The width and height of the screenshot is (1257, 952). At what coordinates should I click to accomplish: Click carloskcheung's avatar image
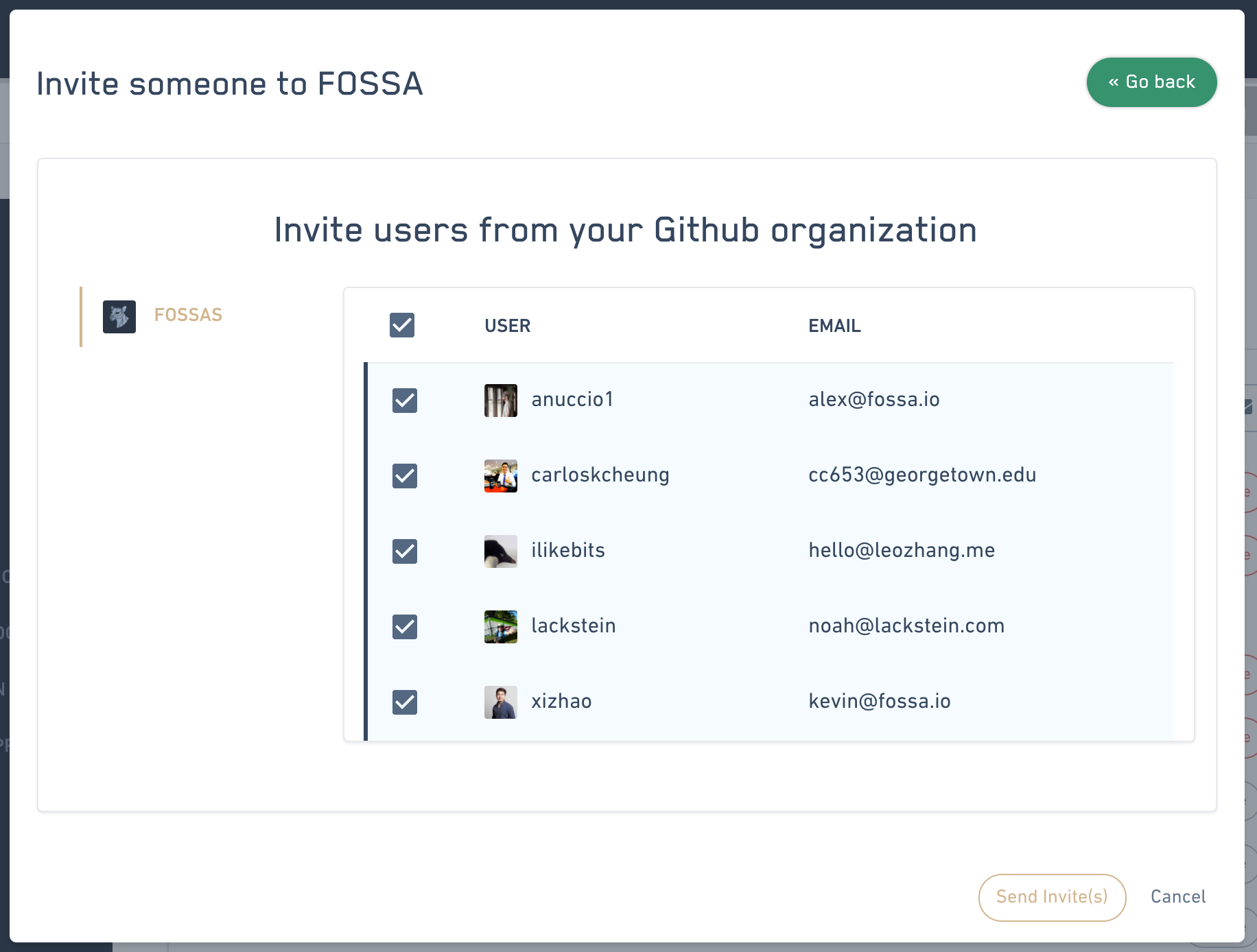click(x=501, y=476)
